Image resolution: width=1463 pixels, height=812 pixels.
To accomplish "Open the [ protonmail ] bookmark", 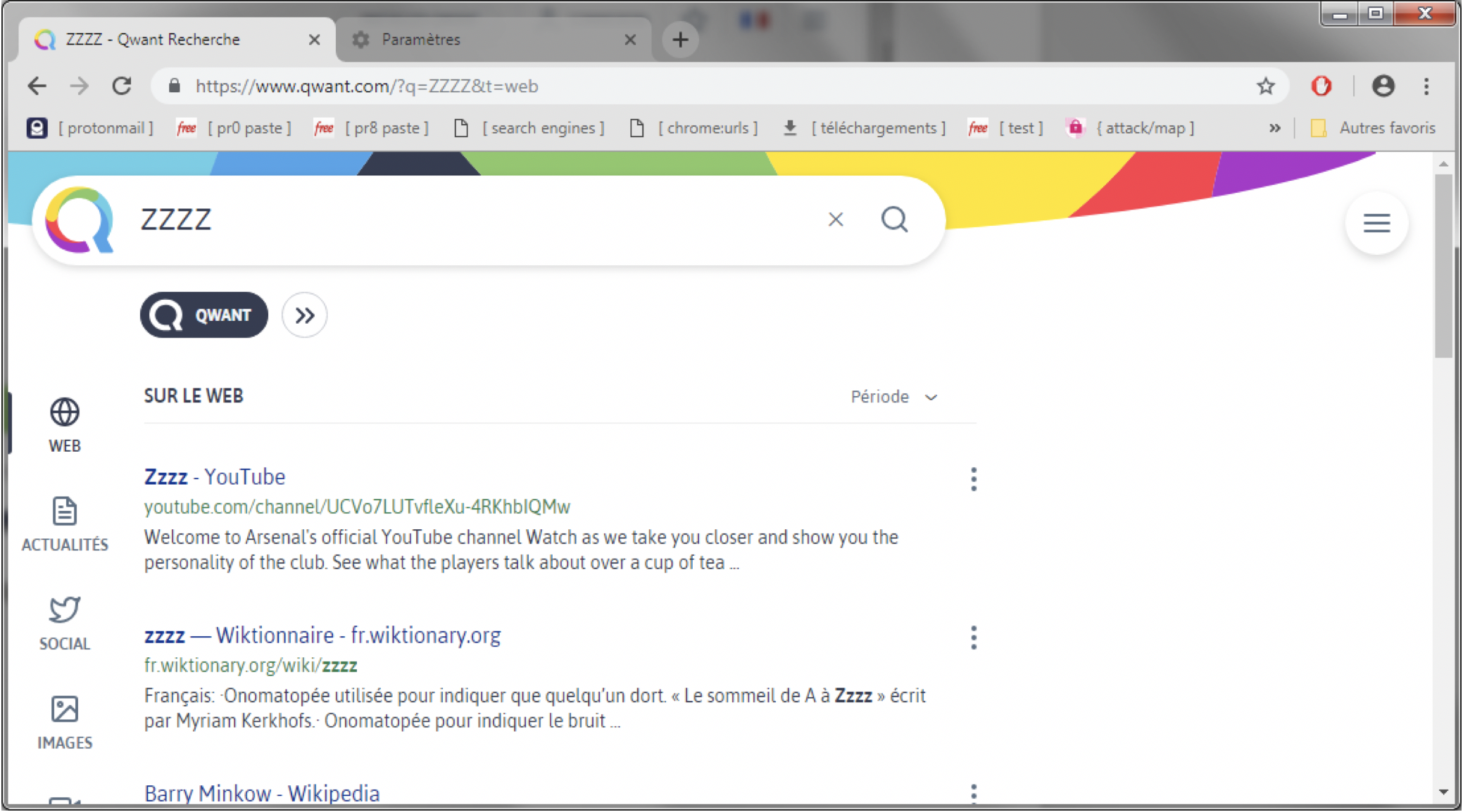I will point(90,127).
